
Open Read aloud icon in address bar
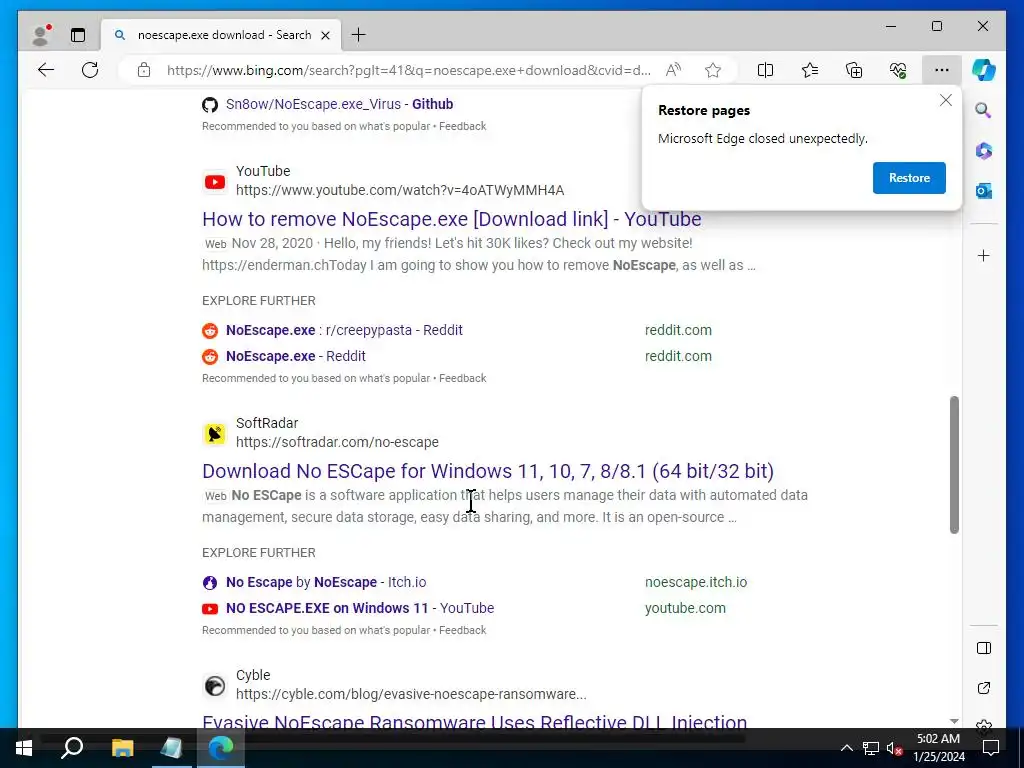click(x=673, y=70)
